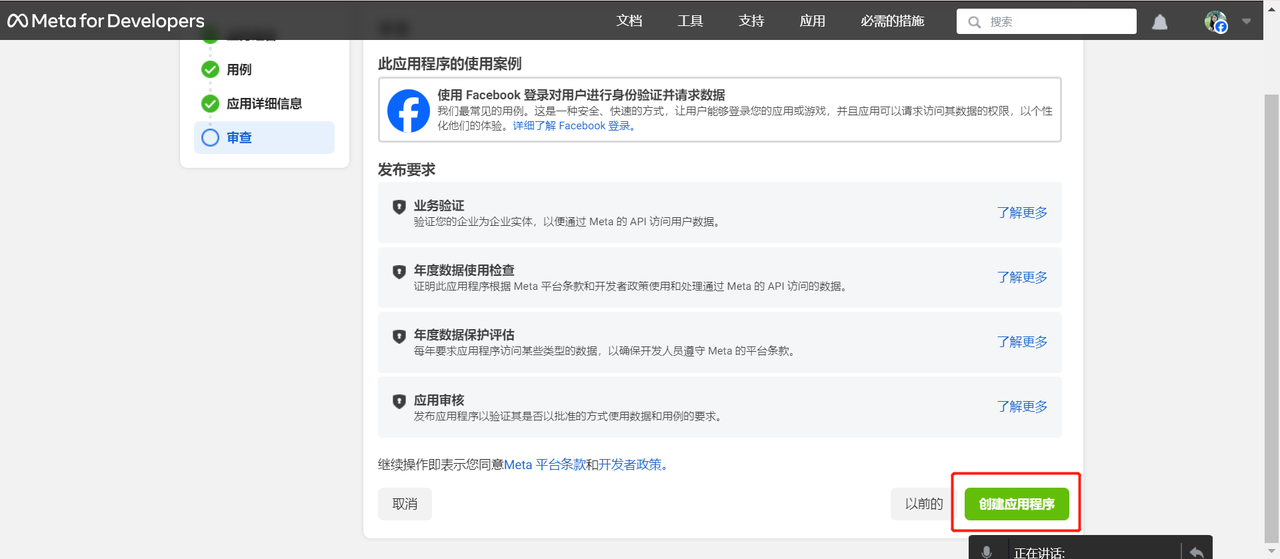This screenshot has height=559, width=1280.
Task: Click the 年度数据使用检查 requirement title
Action: pyautogui.click(x=464, y=270)
